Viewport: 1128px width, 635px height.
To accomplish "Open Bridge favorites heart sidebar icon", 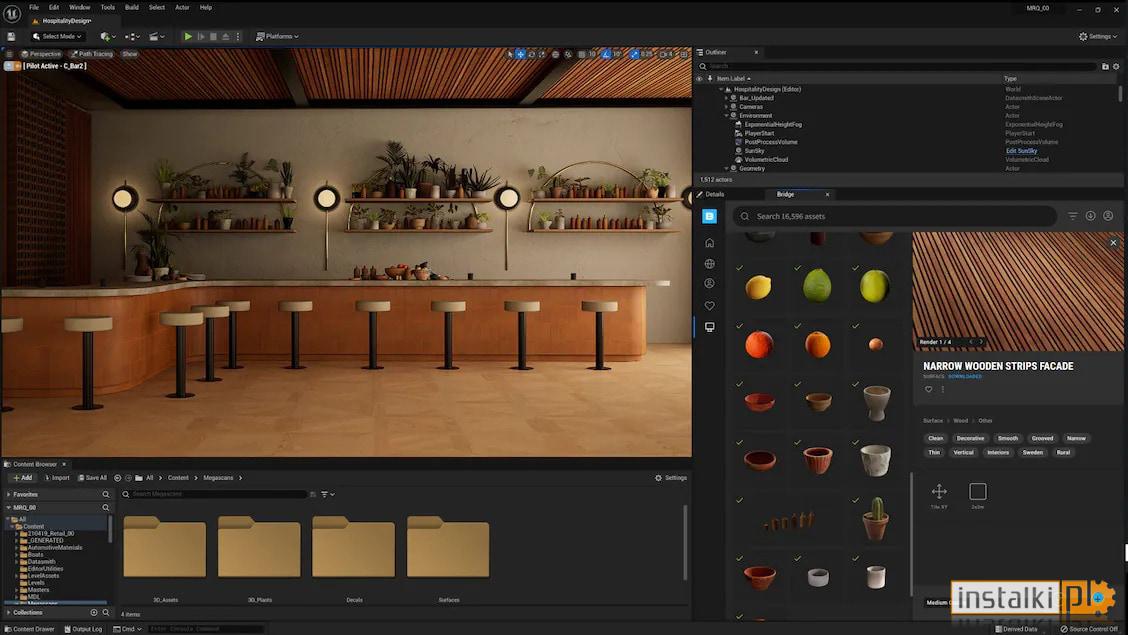I will (x=709, y=306).
